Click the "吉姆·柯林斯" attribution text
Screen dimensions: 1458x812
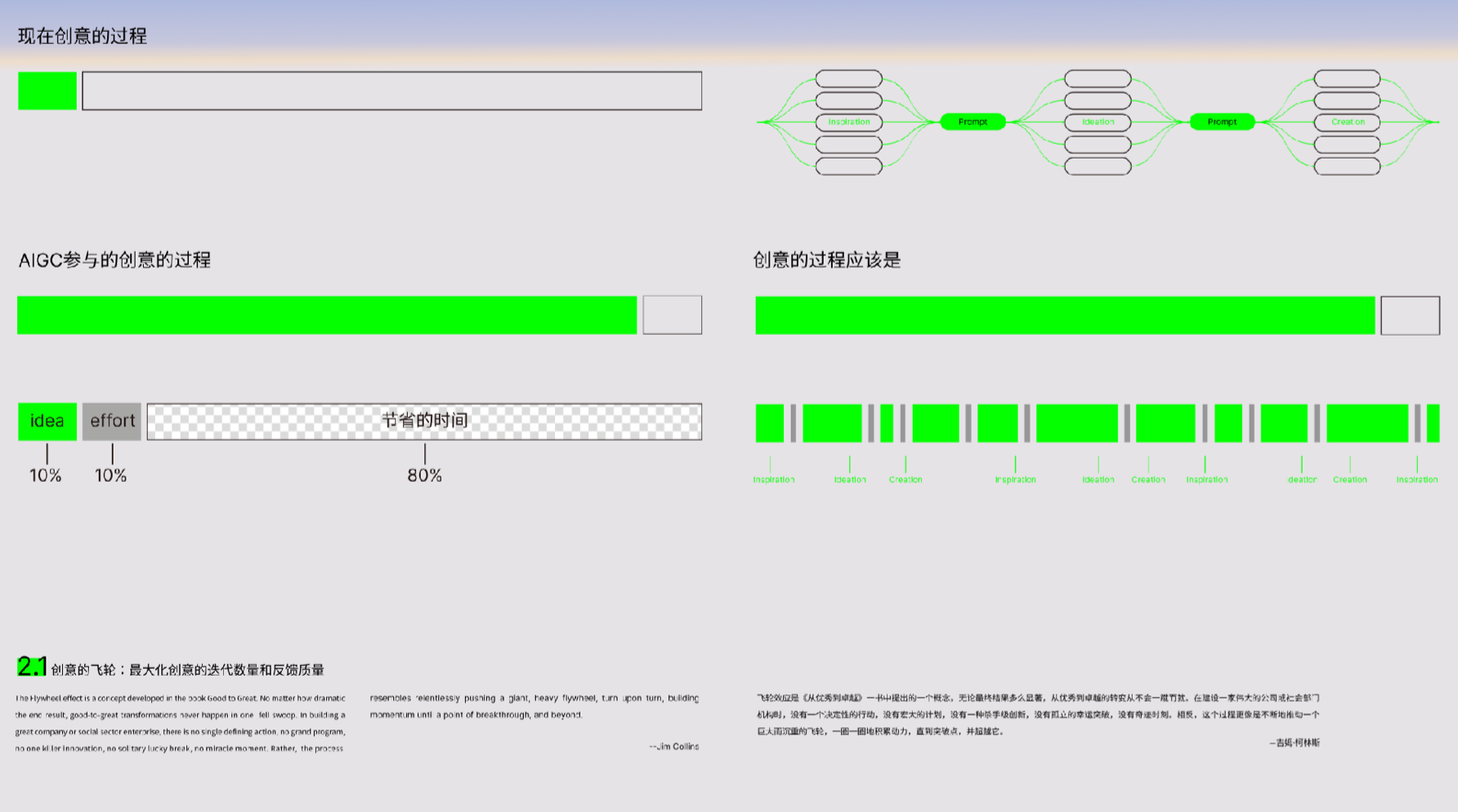(1296, 743)
